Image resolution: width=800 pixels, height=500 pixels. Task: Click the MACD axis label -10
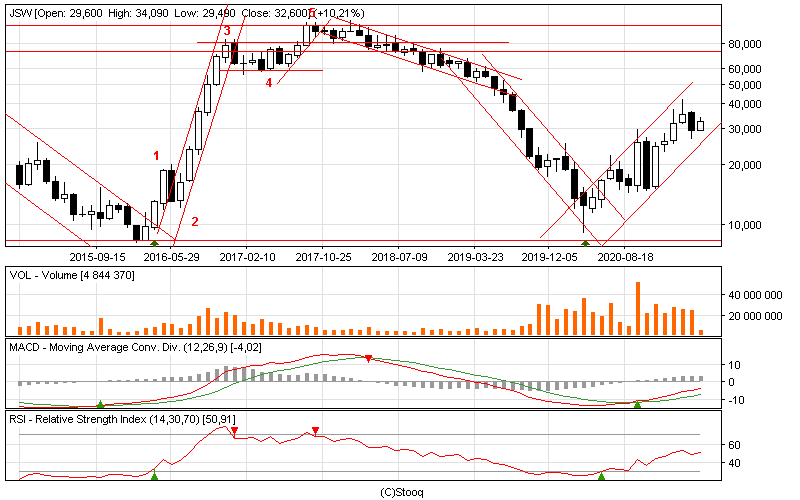(734, 400)
